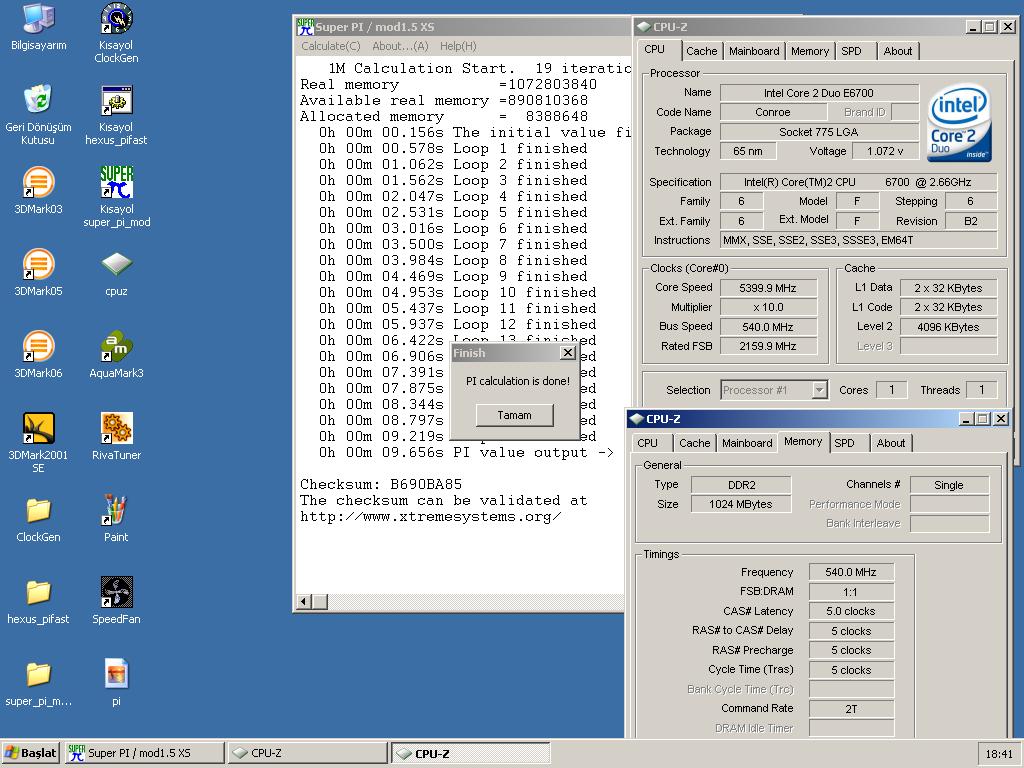Select the cpuz desktop icon

tap(116, 272)
